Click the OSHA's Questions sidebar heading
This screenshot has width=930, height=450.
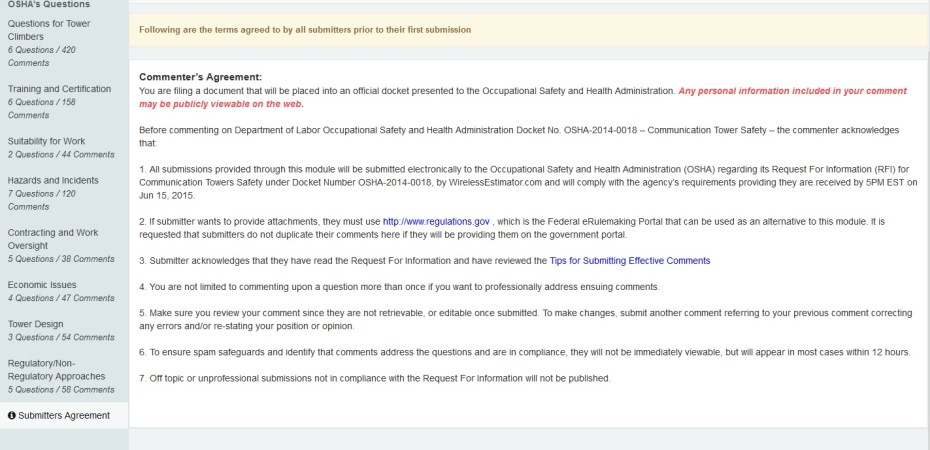(x=43, y=3)
